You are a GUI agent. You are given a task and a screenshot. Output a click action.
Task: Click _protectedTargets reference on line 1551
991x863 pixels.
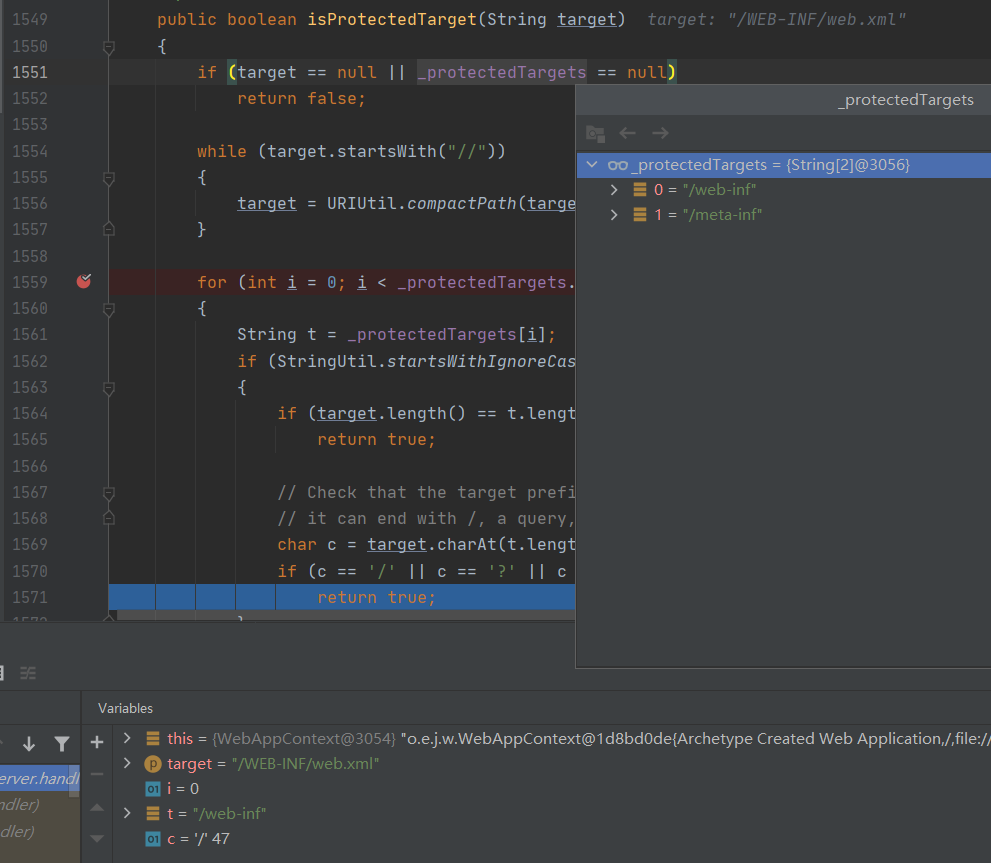(x=501, y=72)
